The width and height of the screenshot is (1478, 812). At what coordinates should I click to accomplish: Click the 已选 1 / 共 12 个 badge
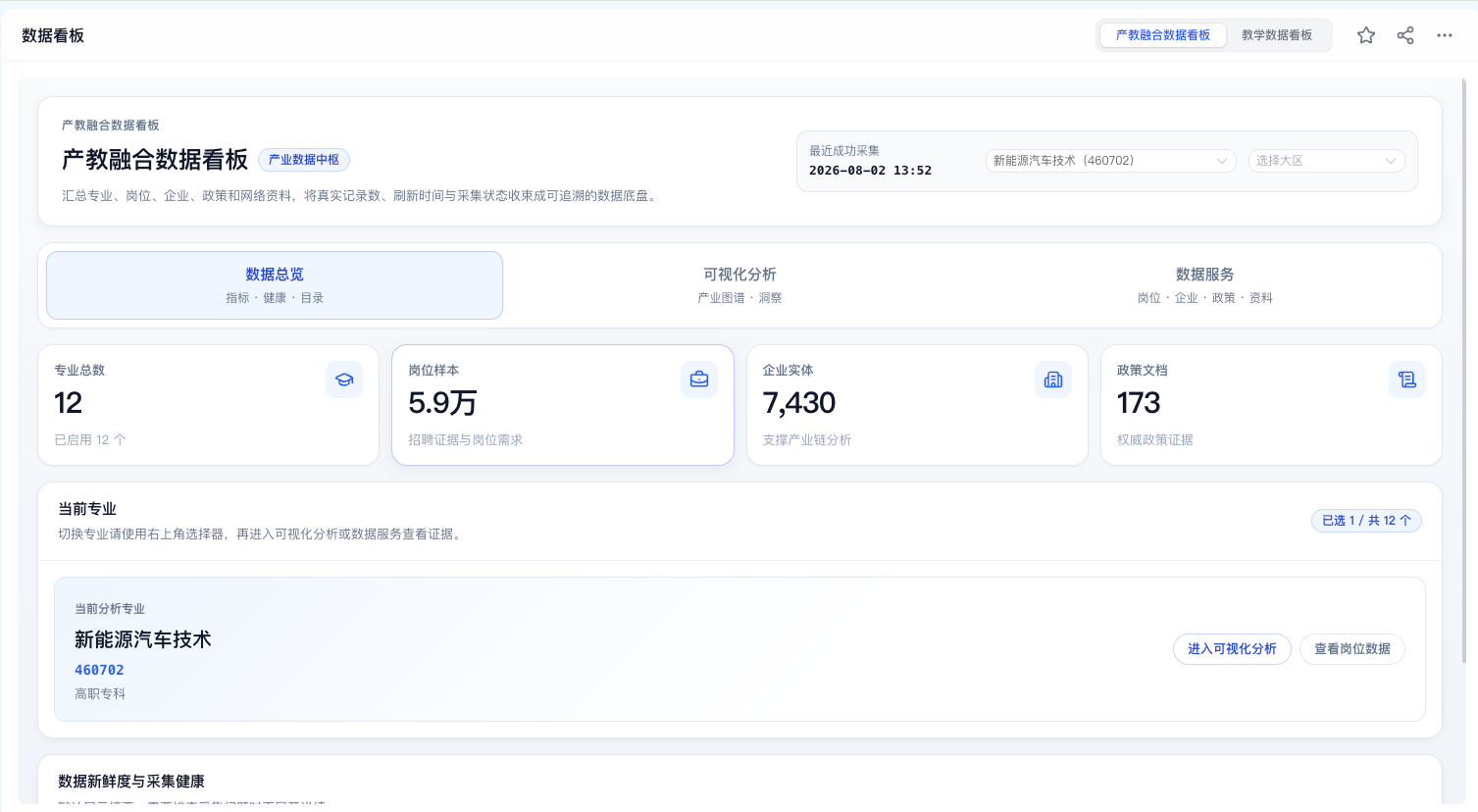pyautogui.click(x=1366, y=521)
